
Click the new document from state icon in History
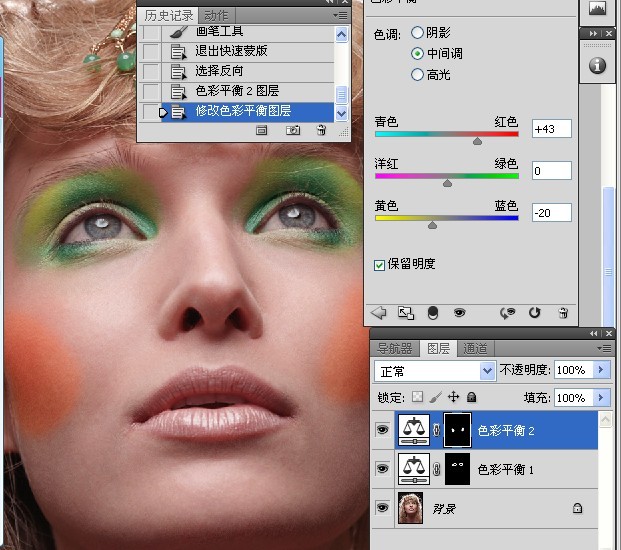click(261, 130)
